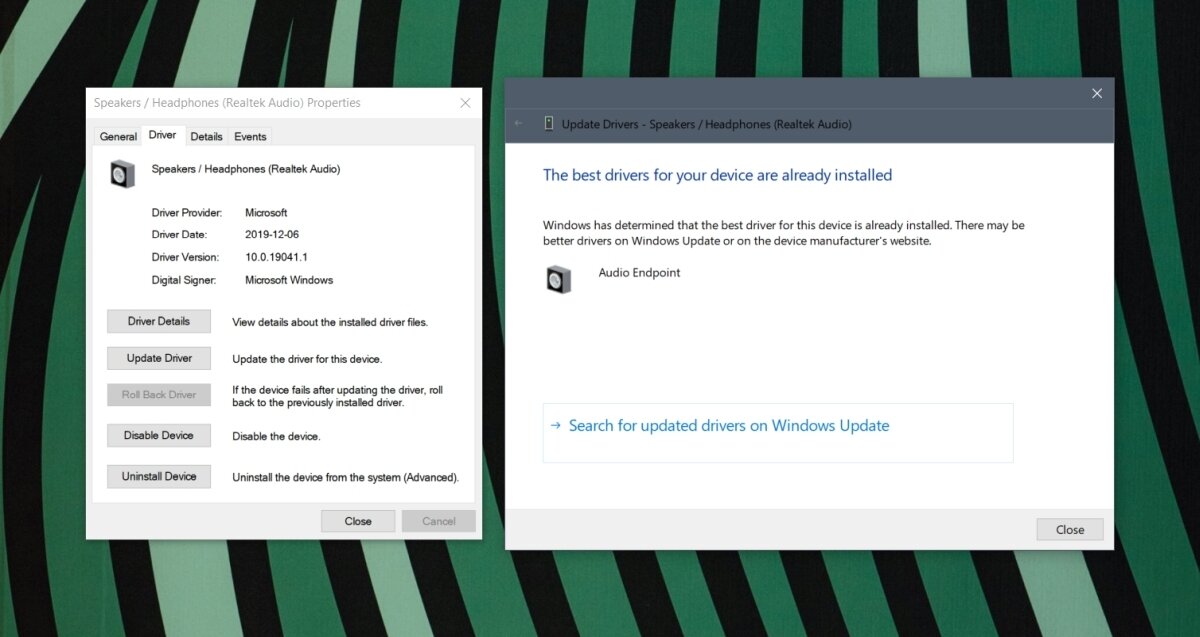The image size is (1200, 637).
Task: Click the Audio Endpoint speaker icon
Action: tap(560, 279)
